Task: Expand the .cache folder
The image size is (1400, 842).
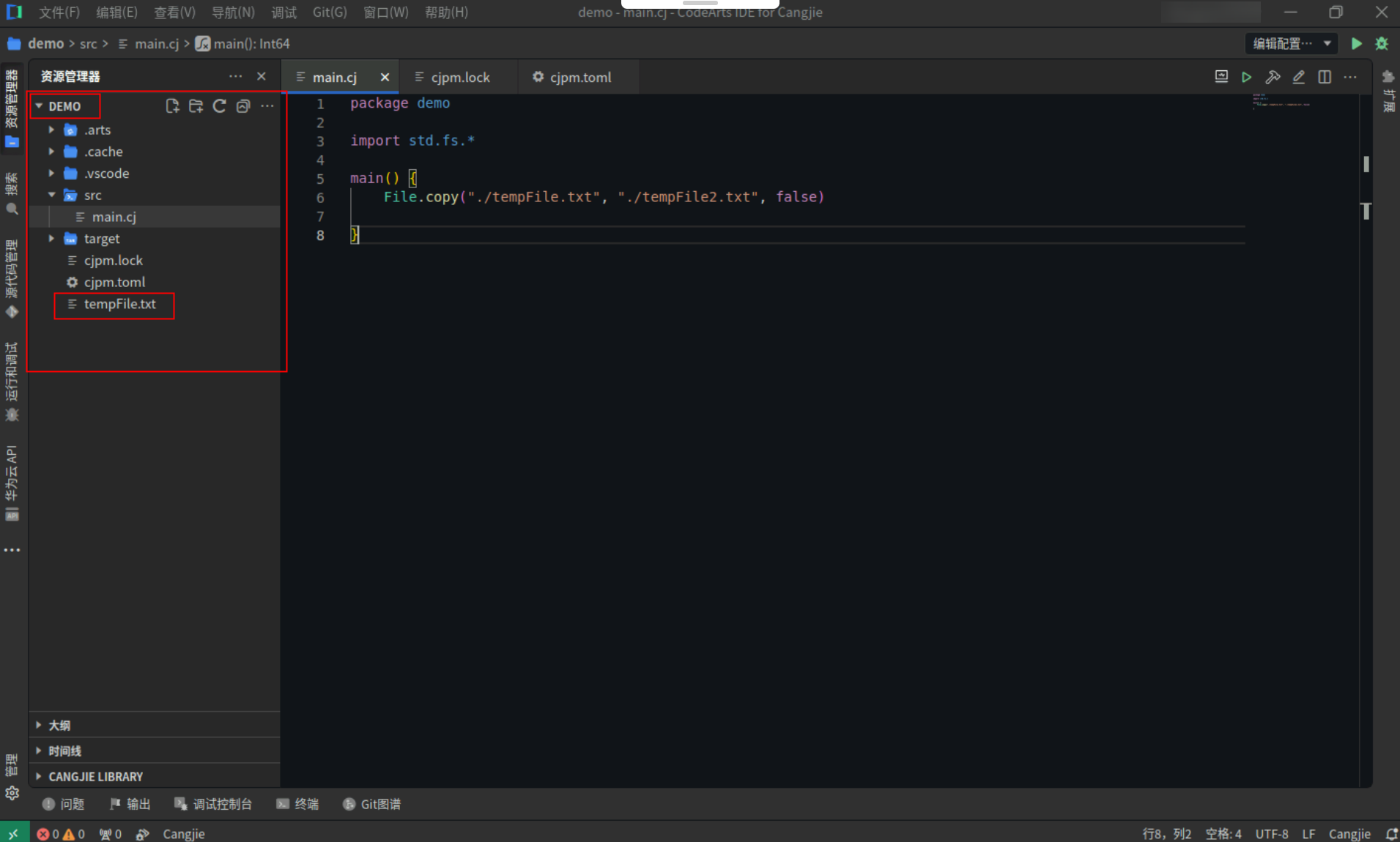Action: (51, 152)
